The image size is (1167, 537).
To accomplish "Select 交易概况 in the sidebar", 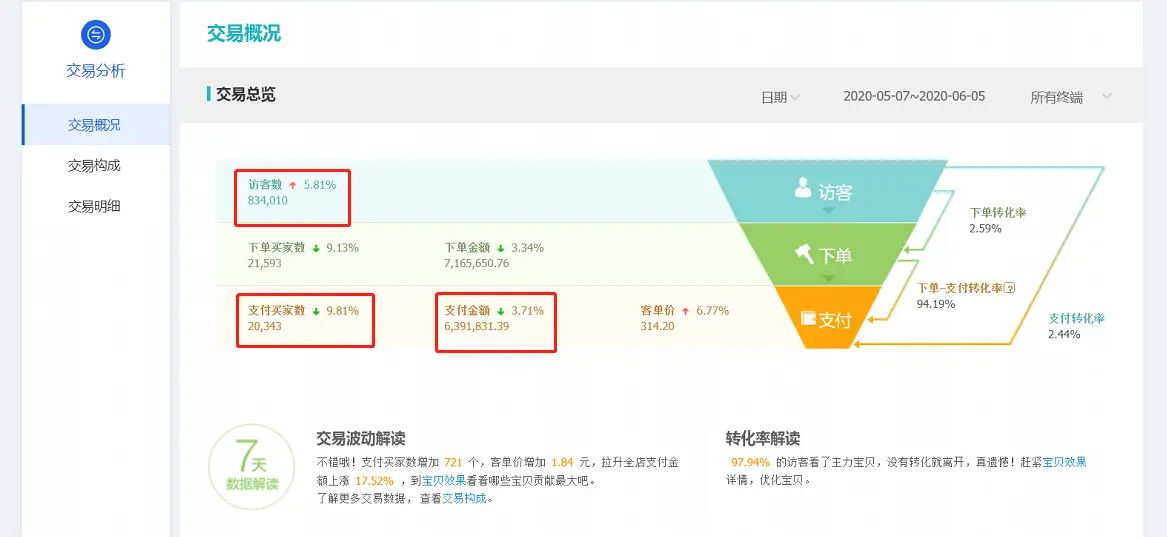I will (x=94, y=125).
